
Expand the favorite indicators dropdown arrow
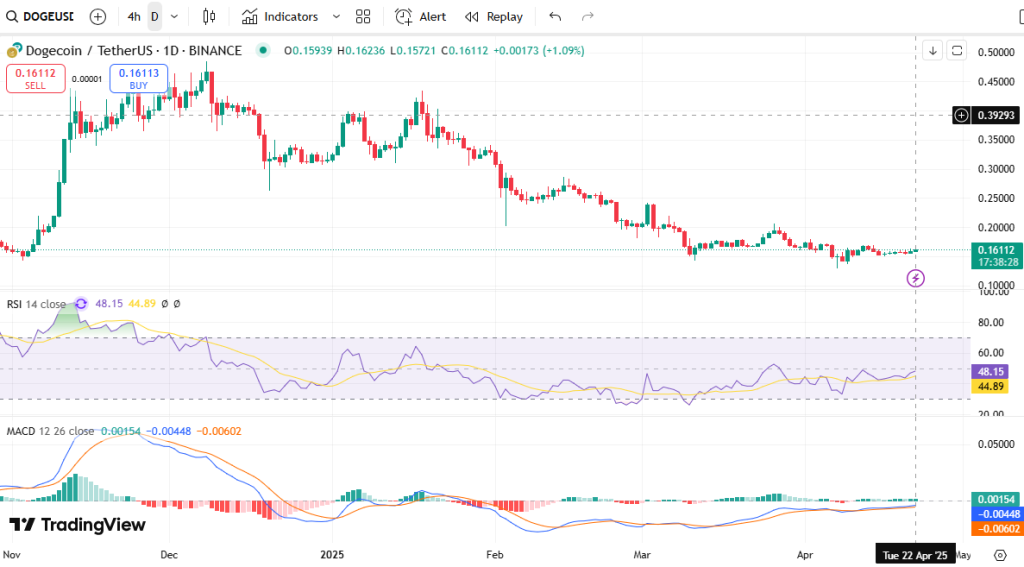336,16
